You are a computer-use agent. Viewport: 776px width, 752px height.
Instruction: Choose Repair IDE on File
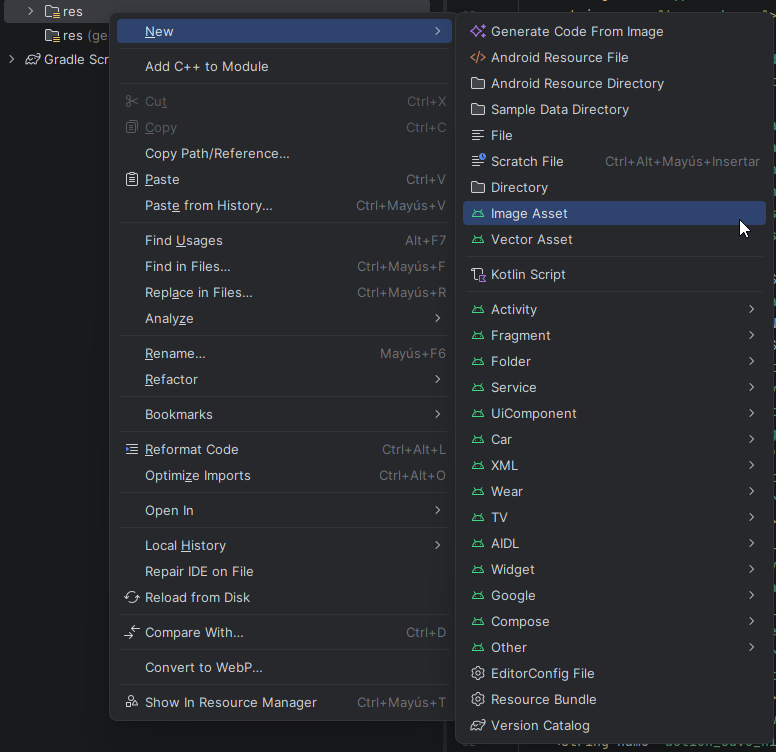[x=285, y=571]
